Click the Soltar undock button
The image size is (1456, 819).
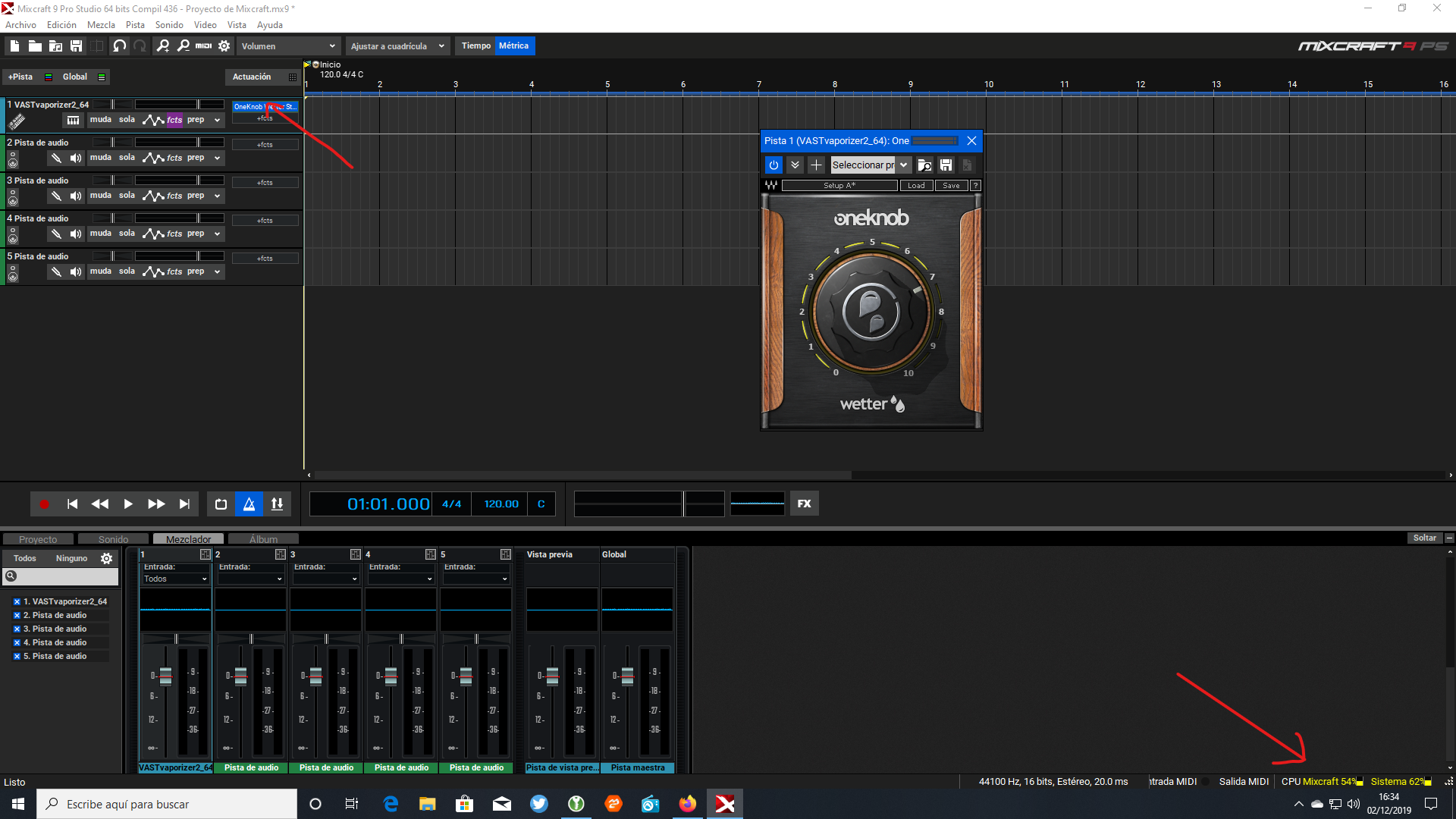coord(1424,538)
